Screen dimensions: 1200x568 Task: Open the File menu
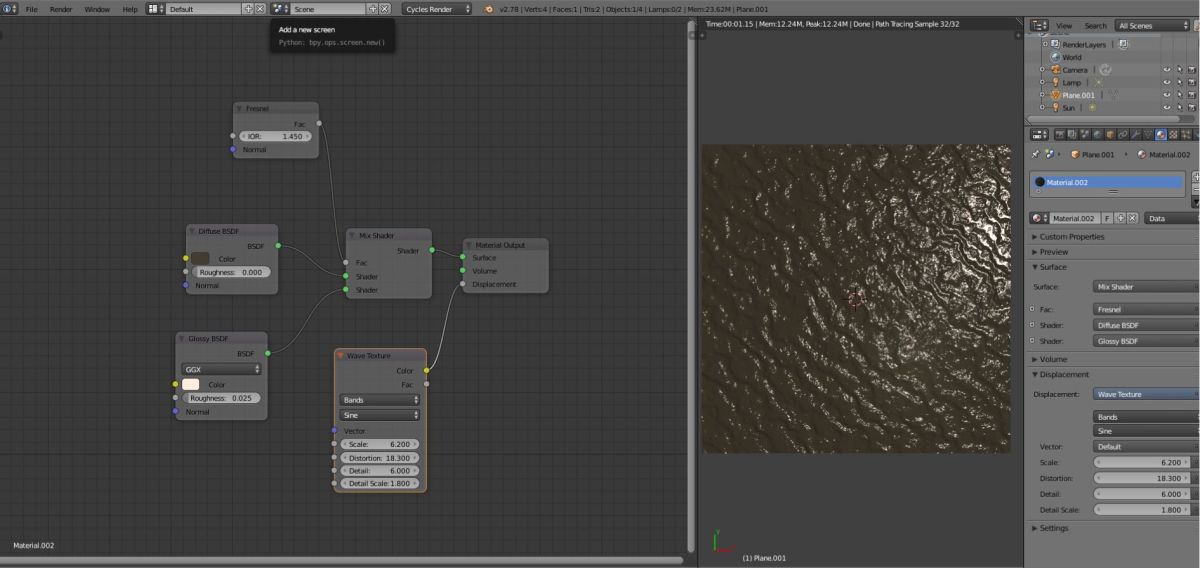pos(31,8)
